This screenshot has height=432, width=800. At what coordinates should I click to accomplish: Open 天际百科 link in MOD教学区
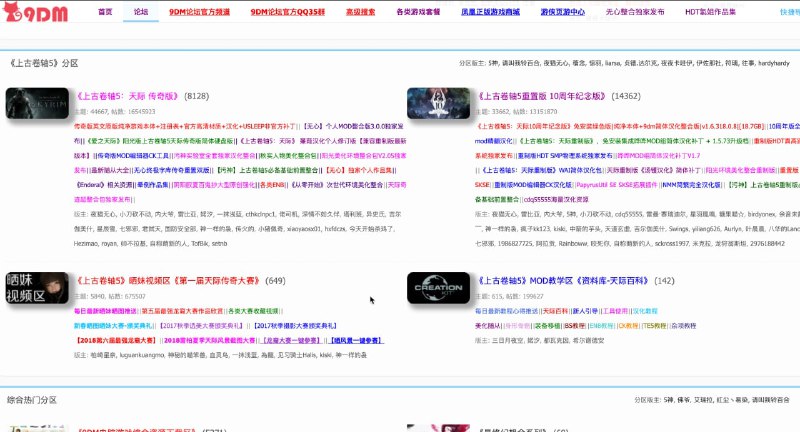[x=555, y=311]
